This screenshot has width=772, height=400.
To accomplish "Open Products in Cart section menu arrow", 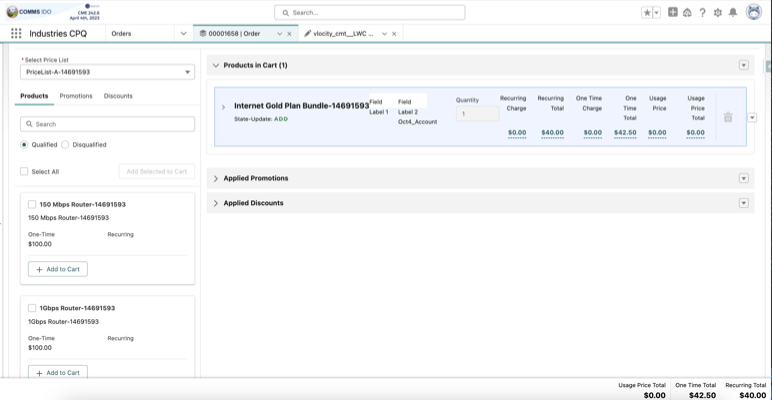I will coord(744,65).
